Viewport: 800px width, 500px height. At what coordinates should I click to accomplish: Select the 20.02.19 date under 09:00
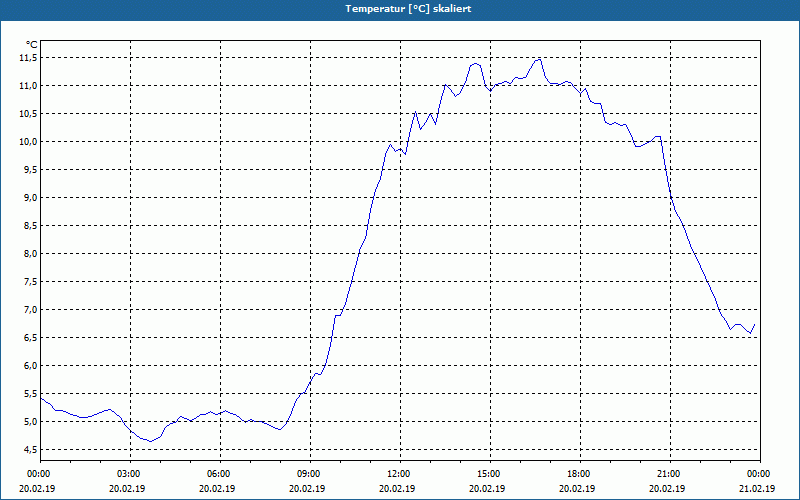pyautogui.click(x=308, y=489)
